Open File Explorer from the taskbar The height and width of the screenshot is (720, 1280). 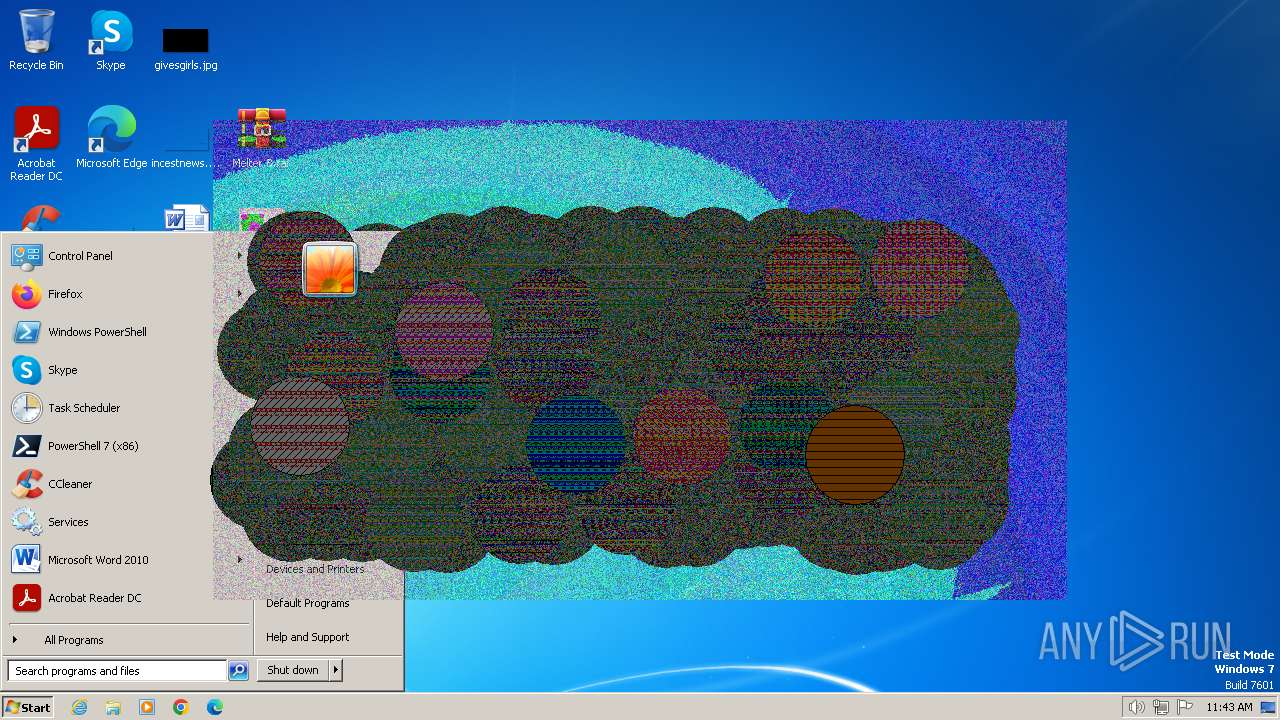click(x=113, y=707)
